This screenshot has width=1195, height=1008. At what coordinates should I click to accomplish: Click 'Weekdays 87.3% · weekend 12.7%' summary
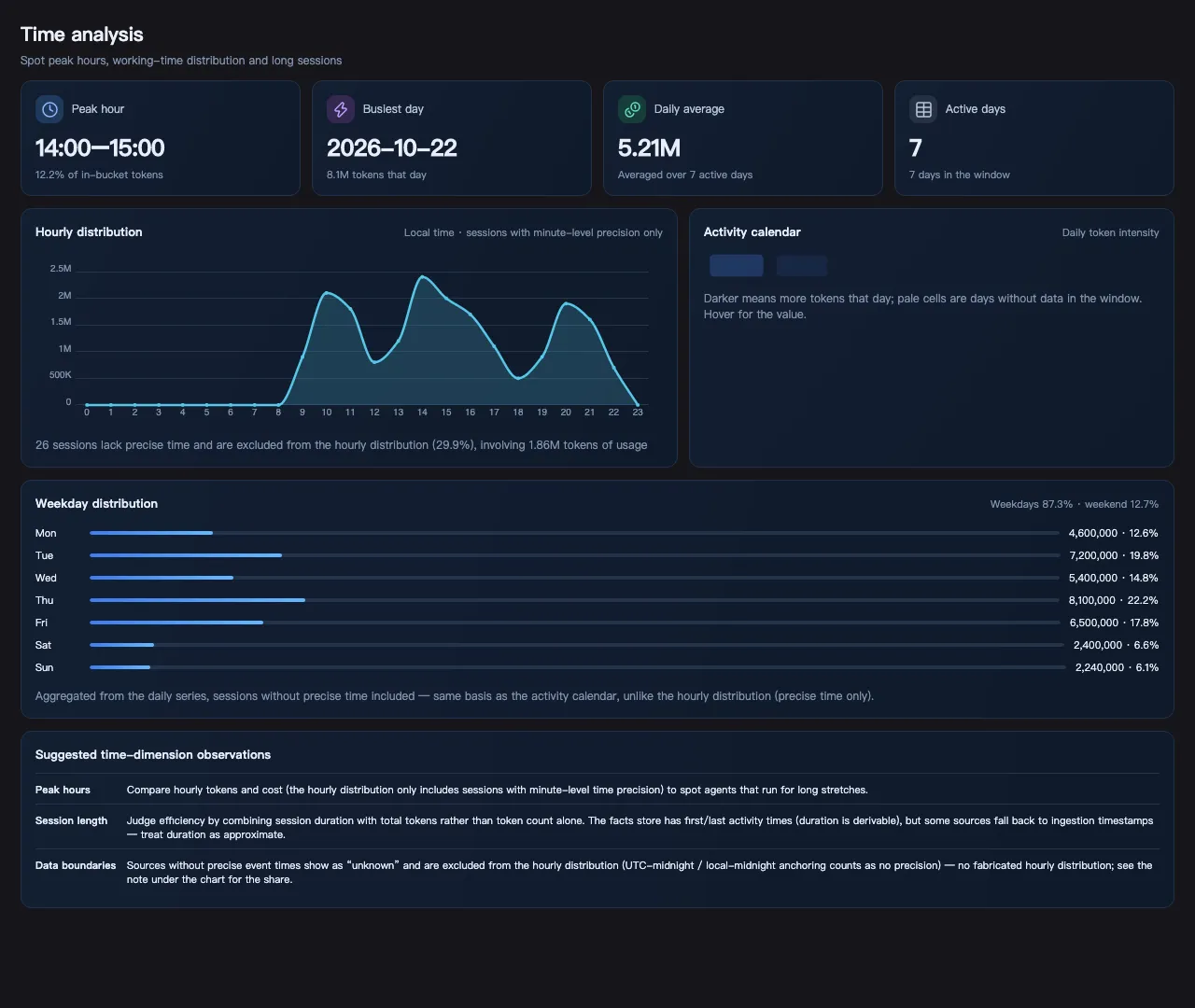pyautogui.click(x=1075, y=504)
